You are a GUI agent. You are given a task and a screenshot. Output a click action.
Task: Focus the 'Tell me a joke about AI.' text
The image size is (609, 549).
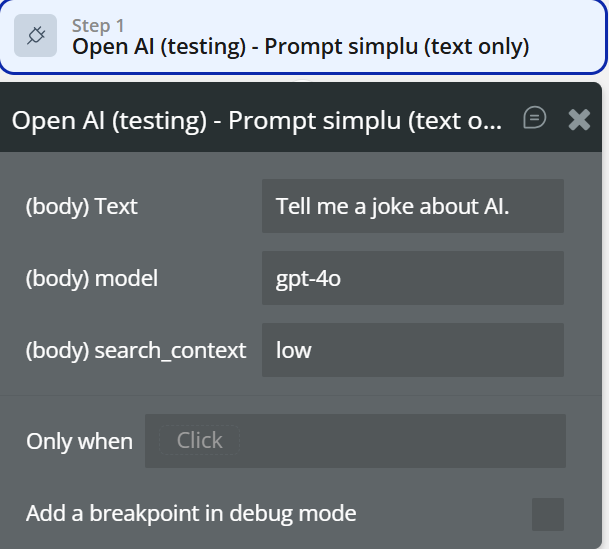coord(392,206)
